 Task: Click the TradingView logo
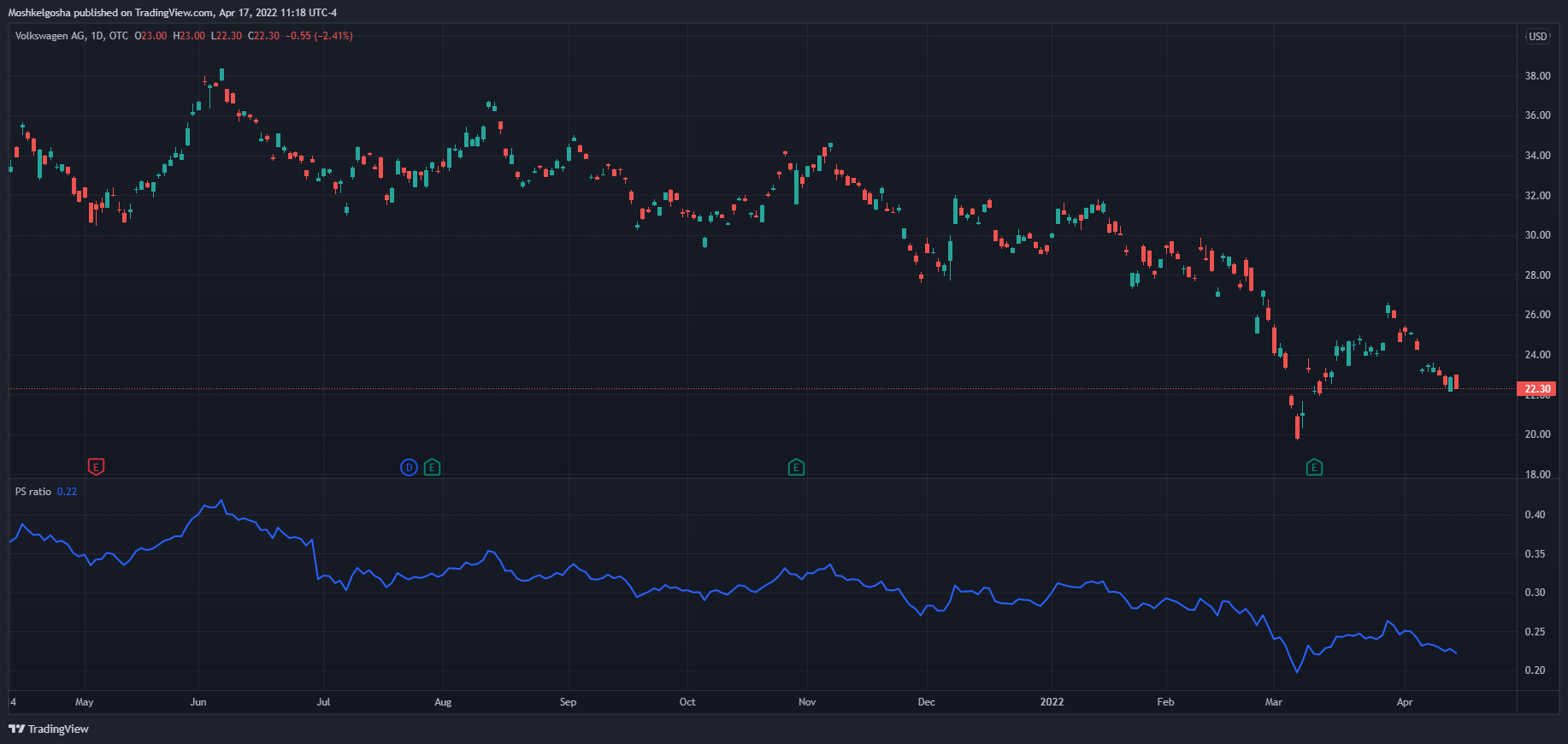point(49,729)
